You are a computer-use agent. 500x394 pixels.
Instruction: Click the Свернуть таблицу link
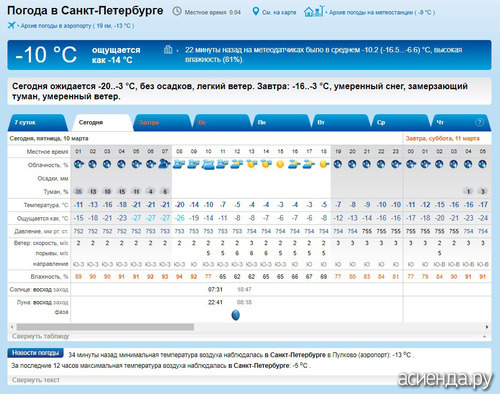(40, 336)
